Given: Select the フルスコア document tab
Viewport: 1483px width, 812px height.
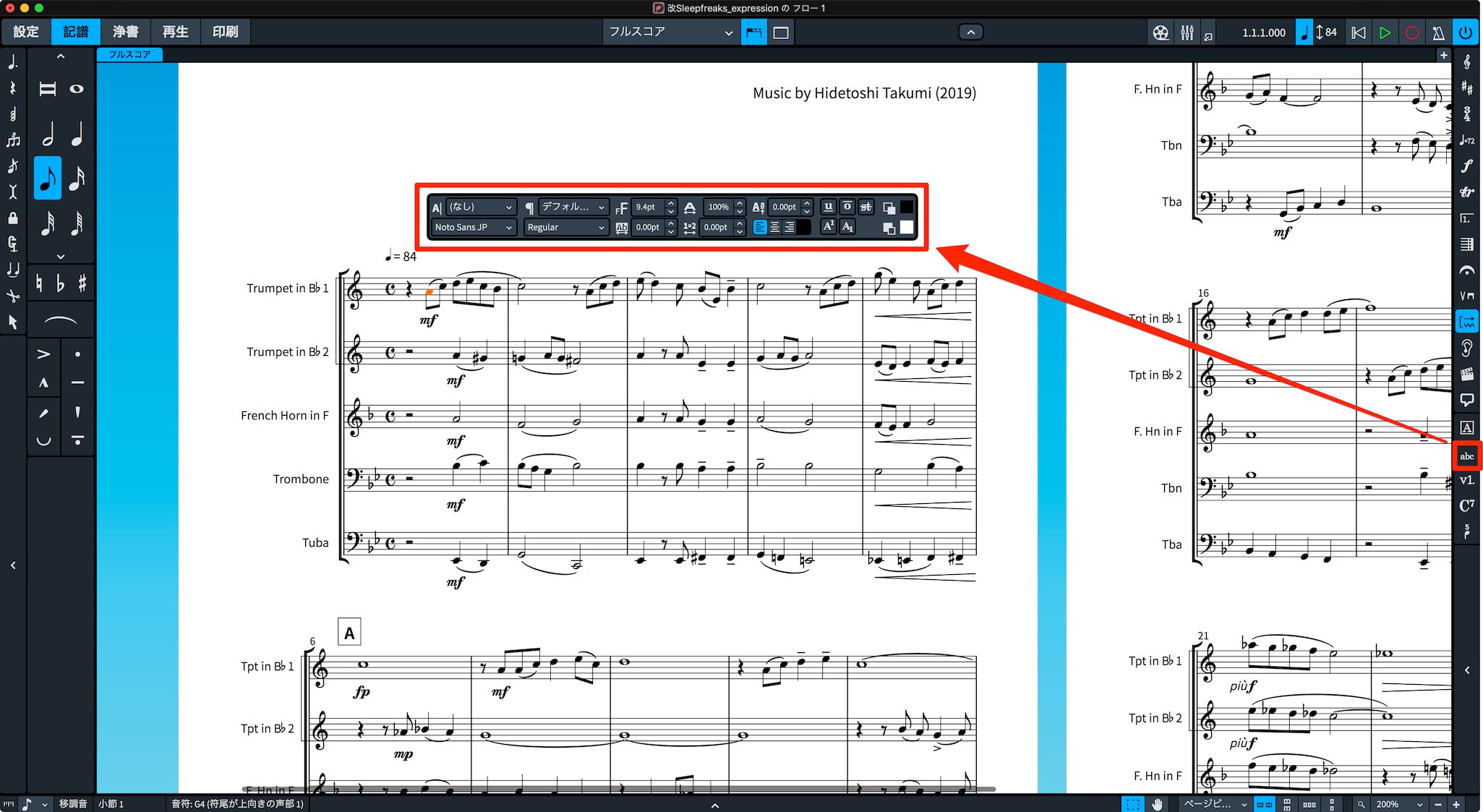Looking at the screenshot, I should point(129,55).
